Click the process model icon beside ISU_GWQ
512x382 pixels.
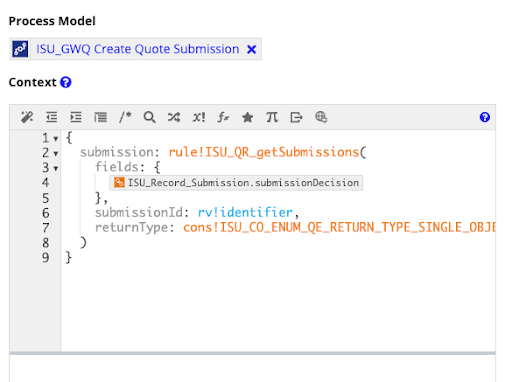[20, 49]
